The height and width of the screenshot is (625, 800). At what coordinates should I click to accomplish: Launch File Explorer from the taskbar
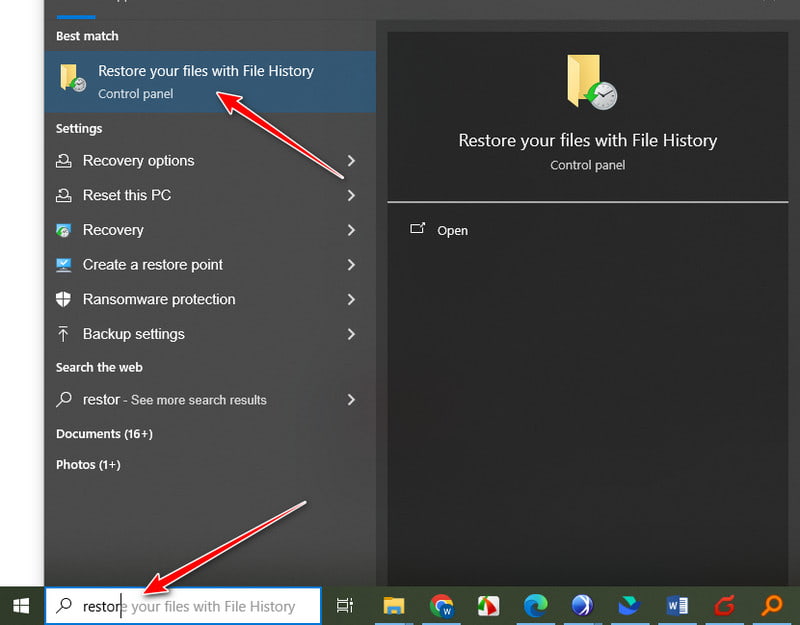pyautogui.click(x=393, y=606)
